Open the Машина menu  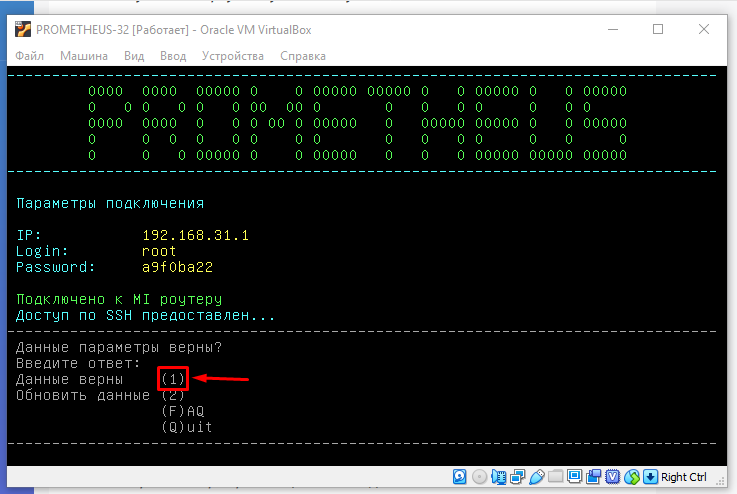83,56
